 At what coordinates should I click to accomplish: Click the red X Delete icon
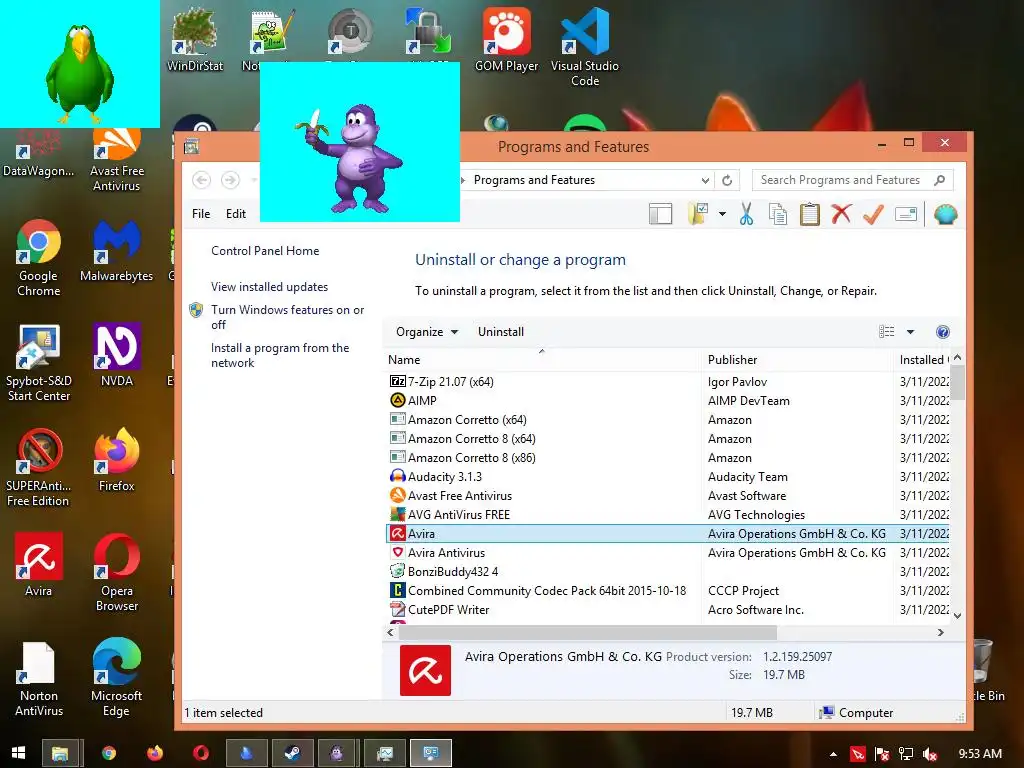click(x=841, y=214)
